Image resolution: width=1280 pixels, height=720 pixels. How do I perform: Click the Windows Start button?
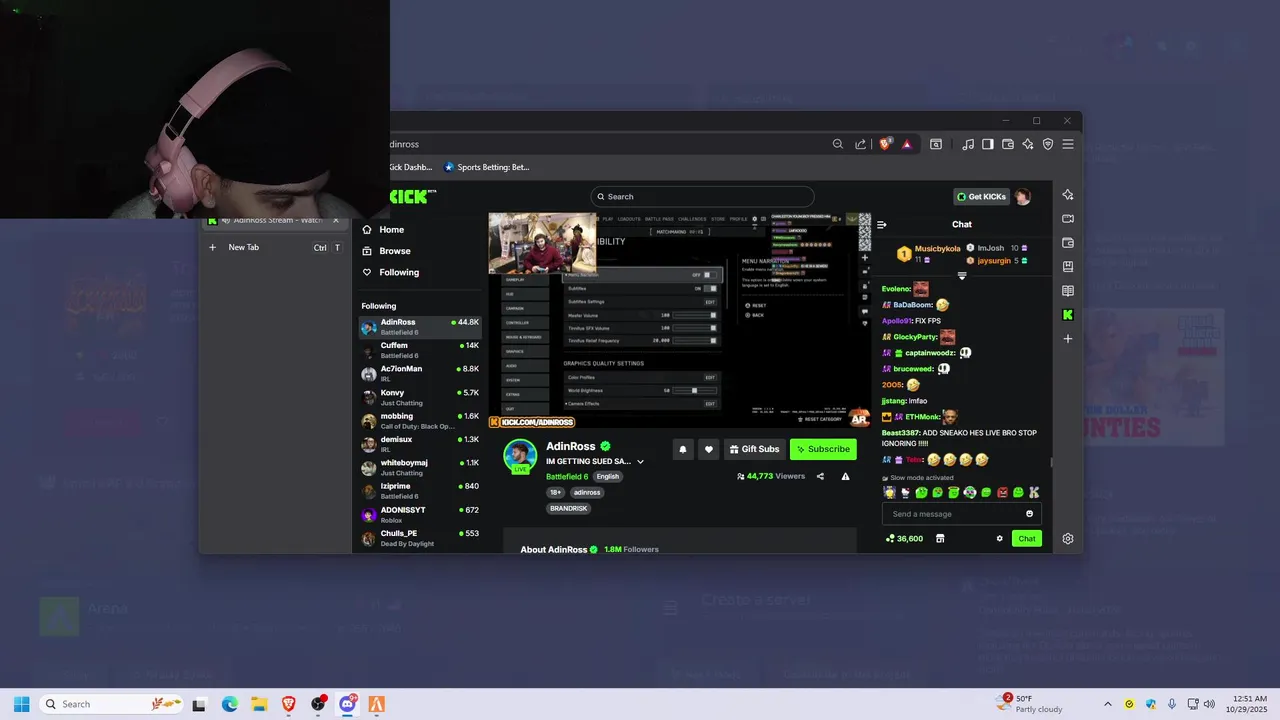tap(21, 704)
